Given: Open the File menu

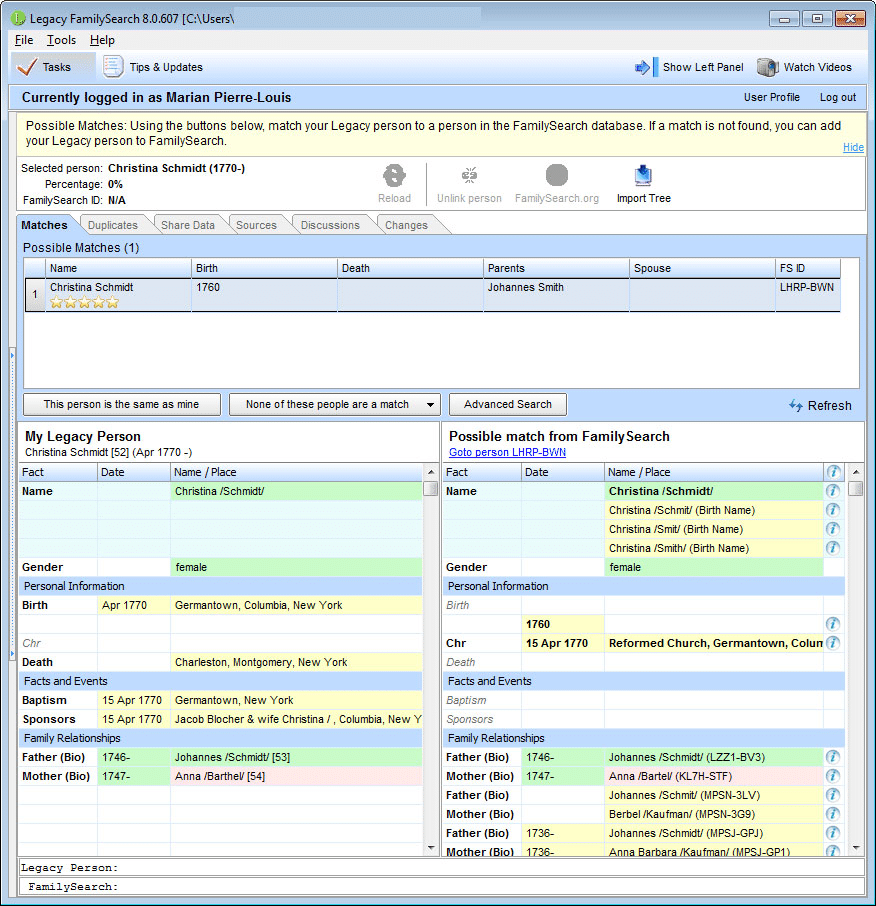Looking at the screenshot, I should (24, 40).
